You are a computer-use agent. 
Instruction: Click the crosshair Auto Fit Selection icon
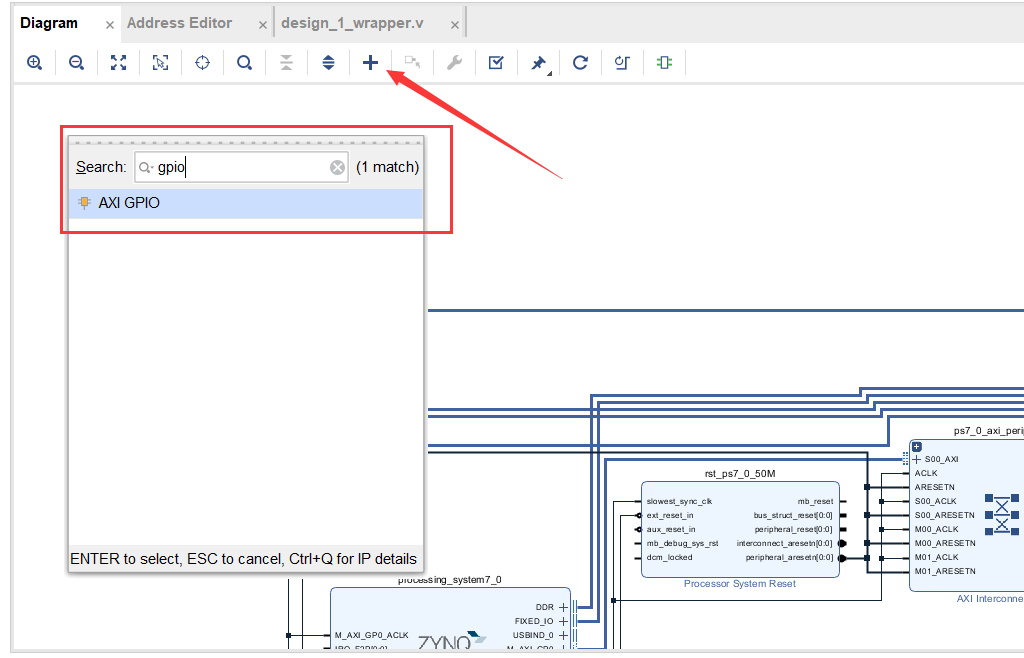tap(202, 63)
